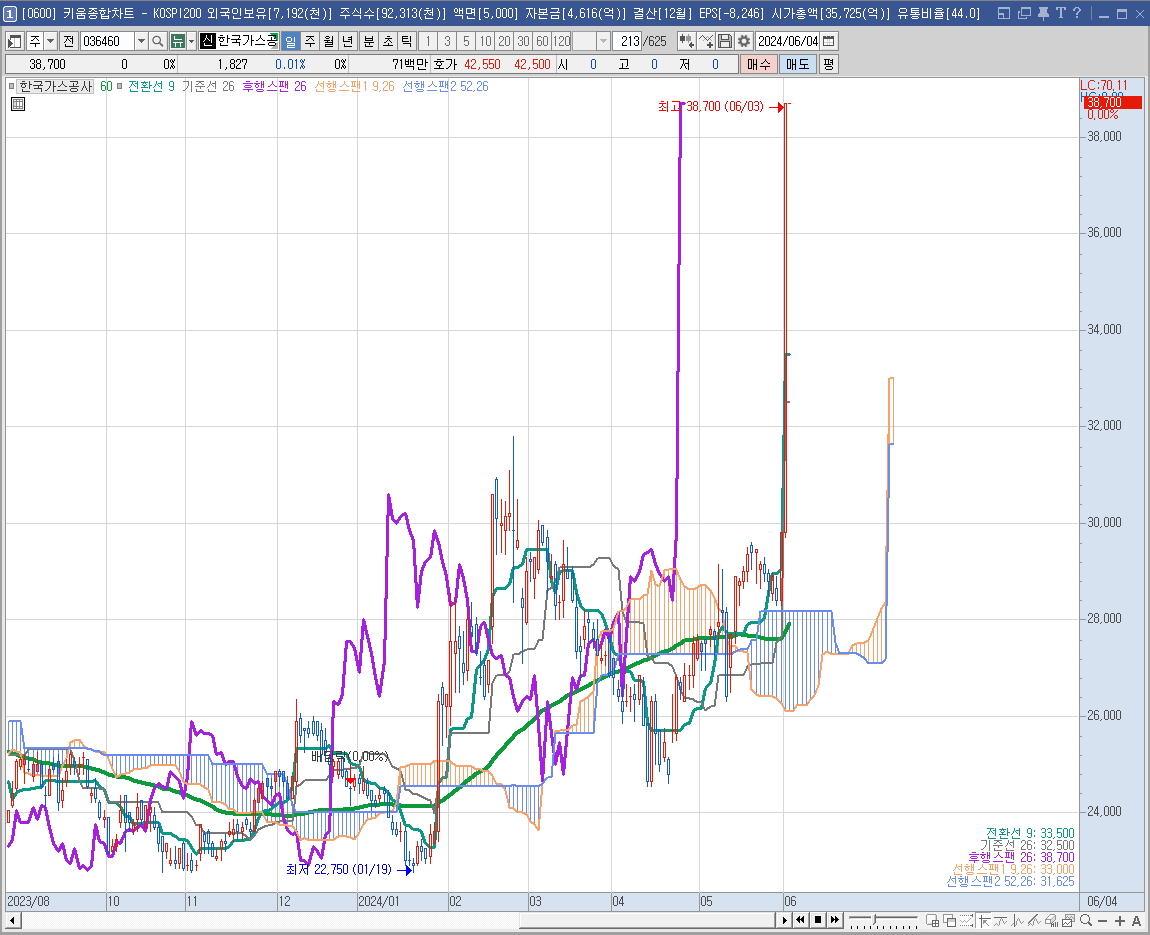Viewport: 1150px width, 935px height.
Task: Toggle the small square before 한국가스공사 legend
Action: pyautogui.click(x=11, y=87)
